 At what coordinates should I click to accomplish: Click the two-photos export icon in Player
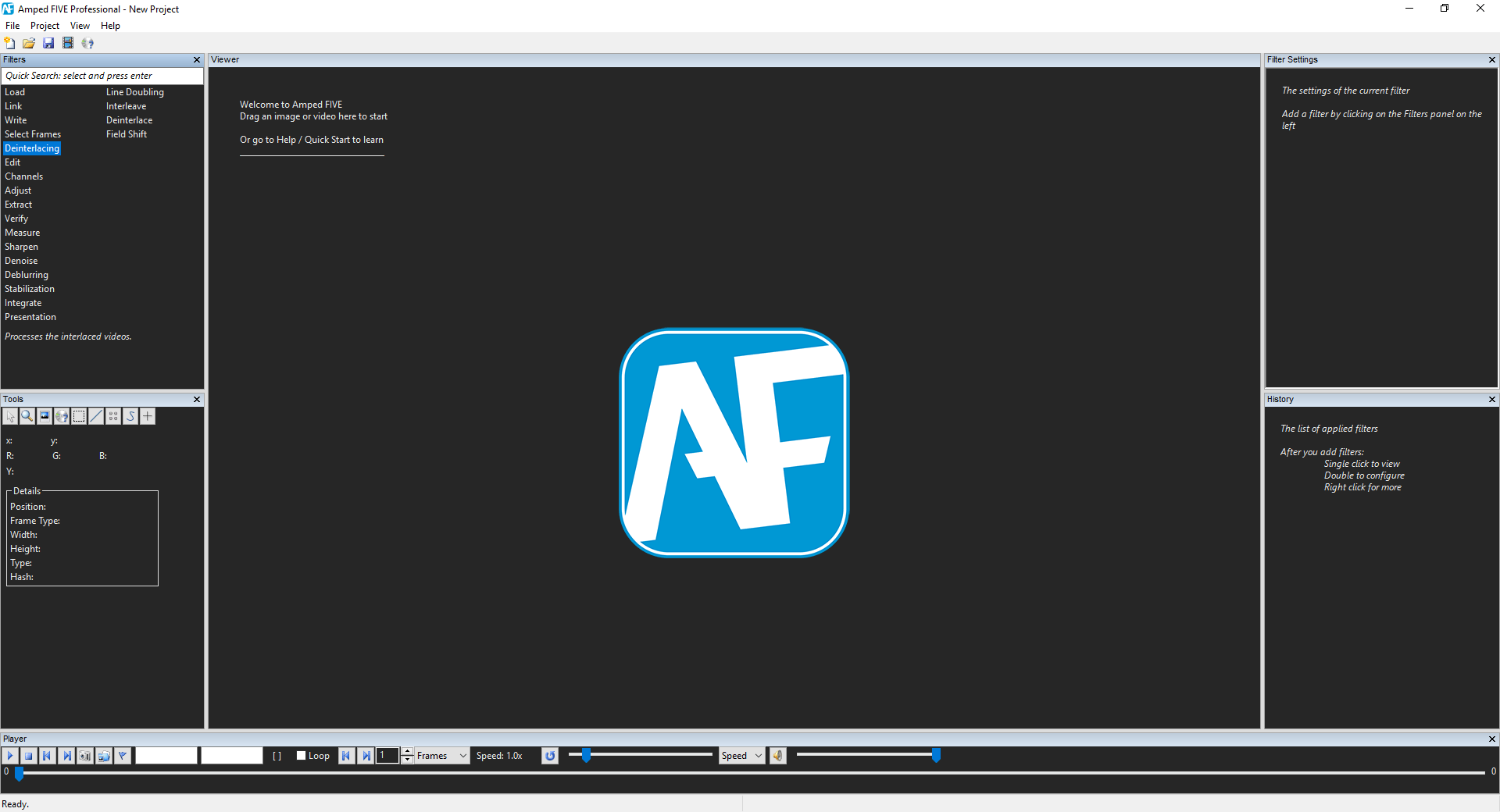(x=104, y=756)
